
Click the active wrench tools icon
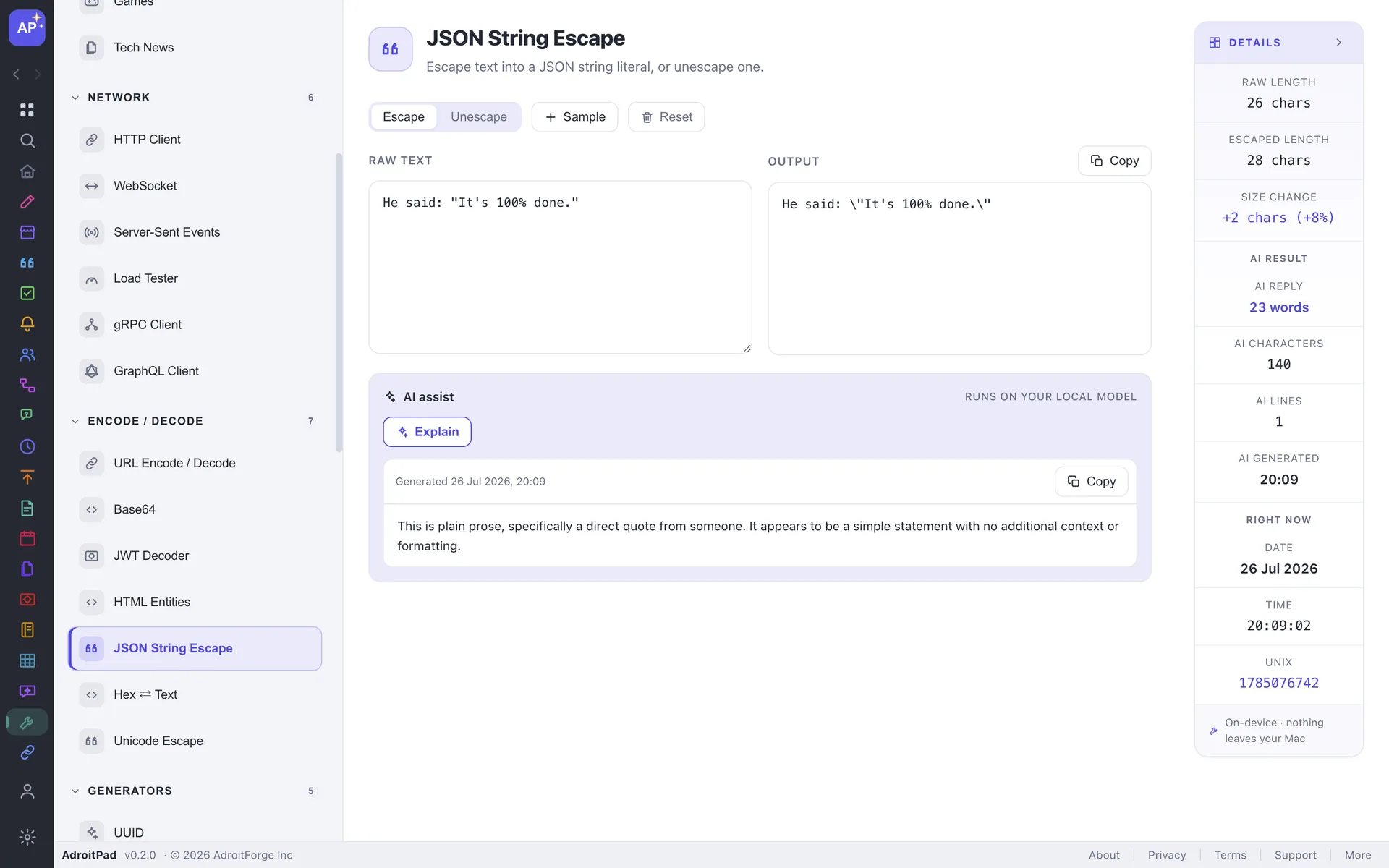coord(27,722)
